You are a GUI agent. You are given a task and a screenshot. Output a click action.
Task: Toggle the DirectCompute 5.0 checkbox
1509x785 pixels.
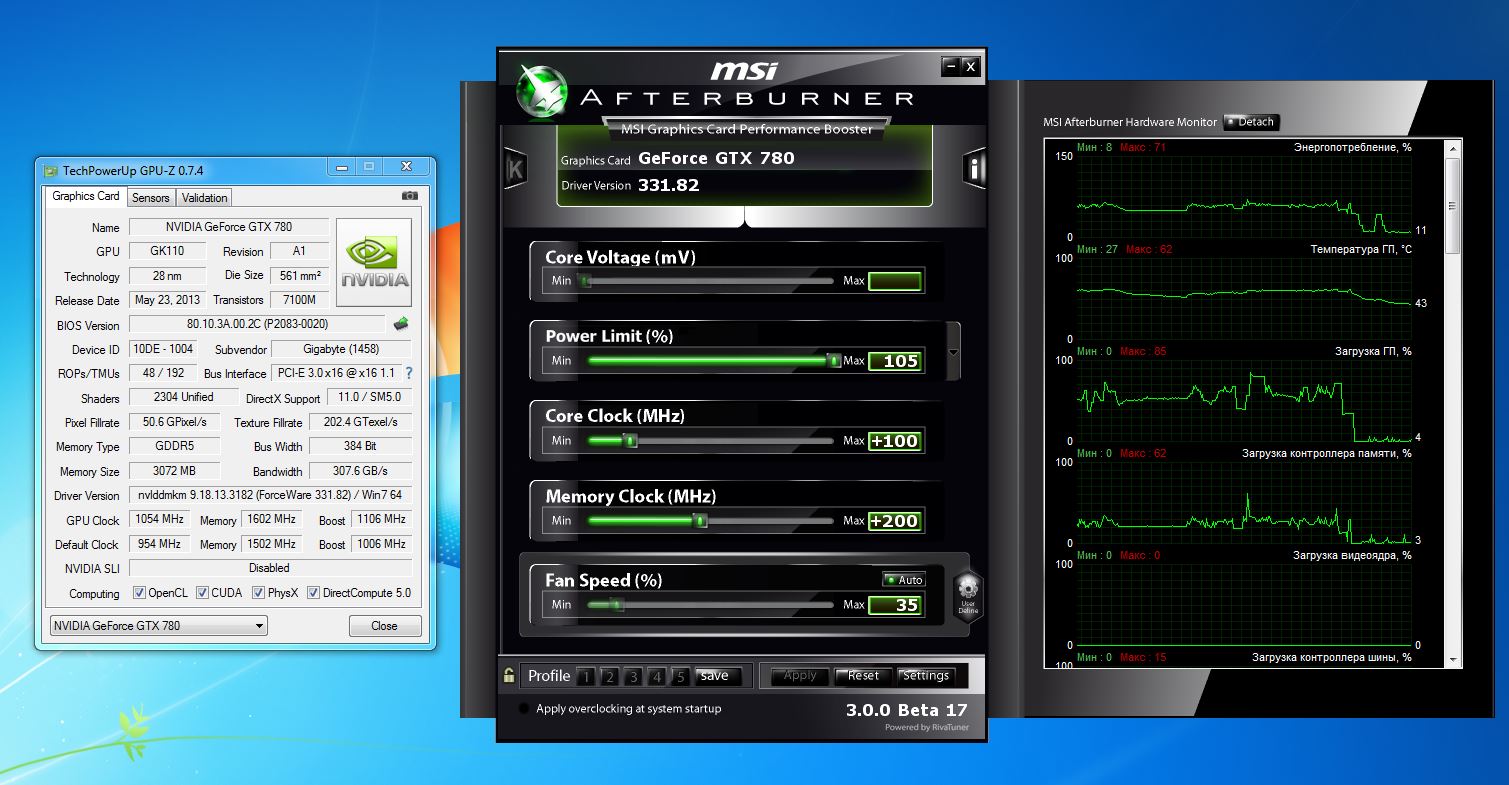point(313,593)
